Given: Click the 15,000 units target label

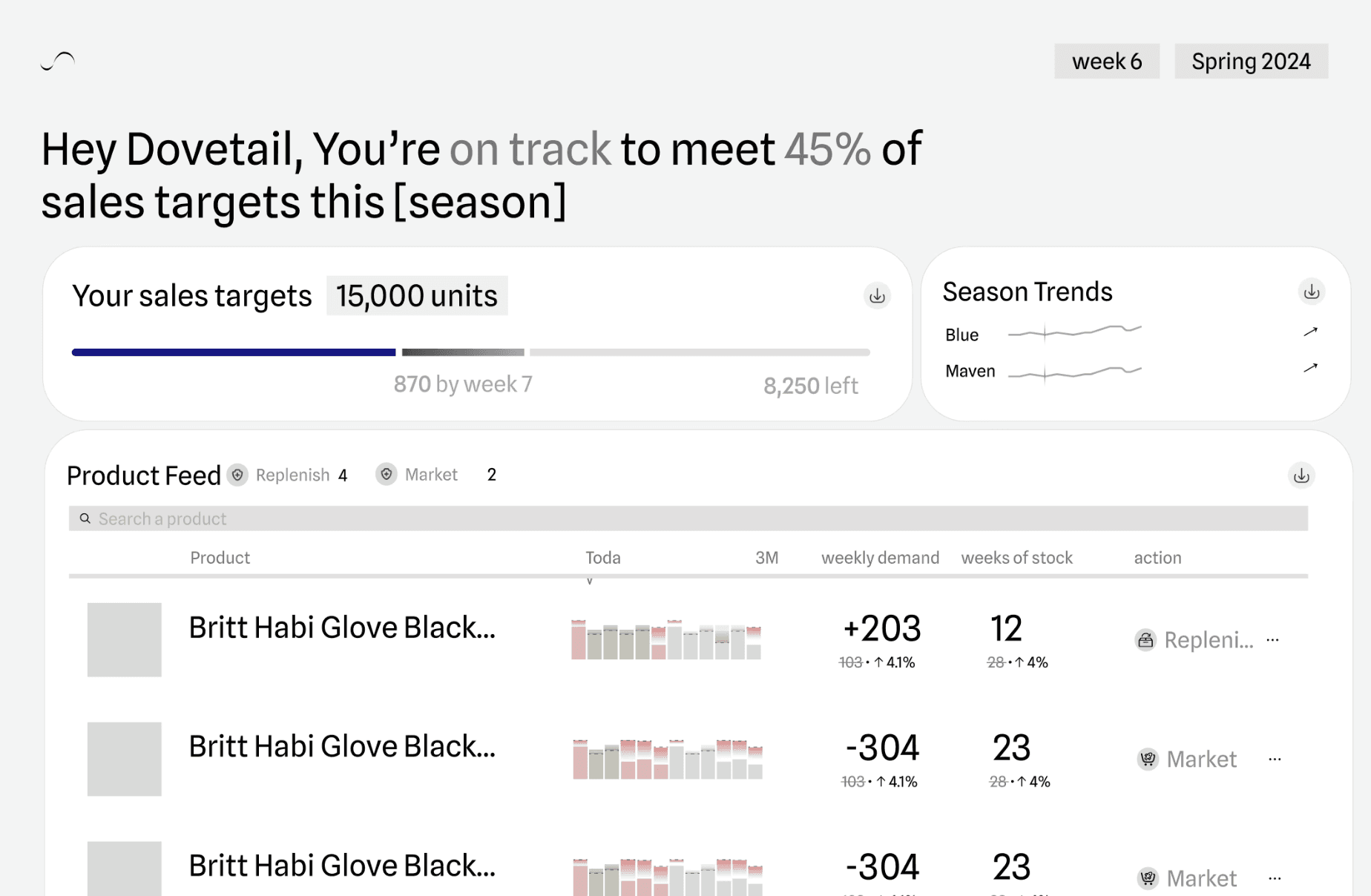Looking at the screenshot, I should click(417, 296).
